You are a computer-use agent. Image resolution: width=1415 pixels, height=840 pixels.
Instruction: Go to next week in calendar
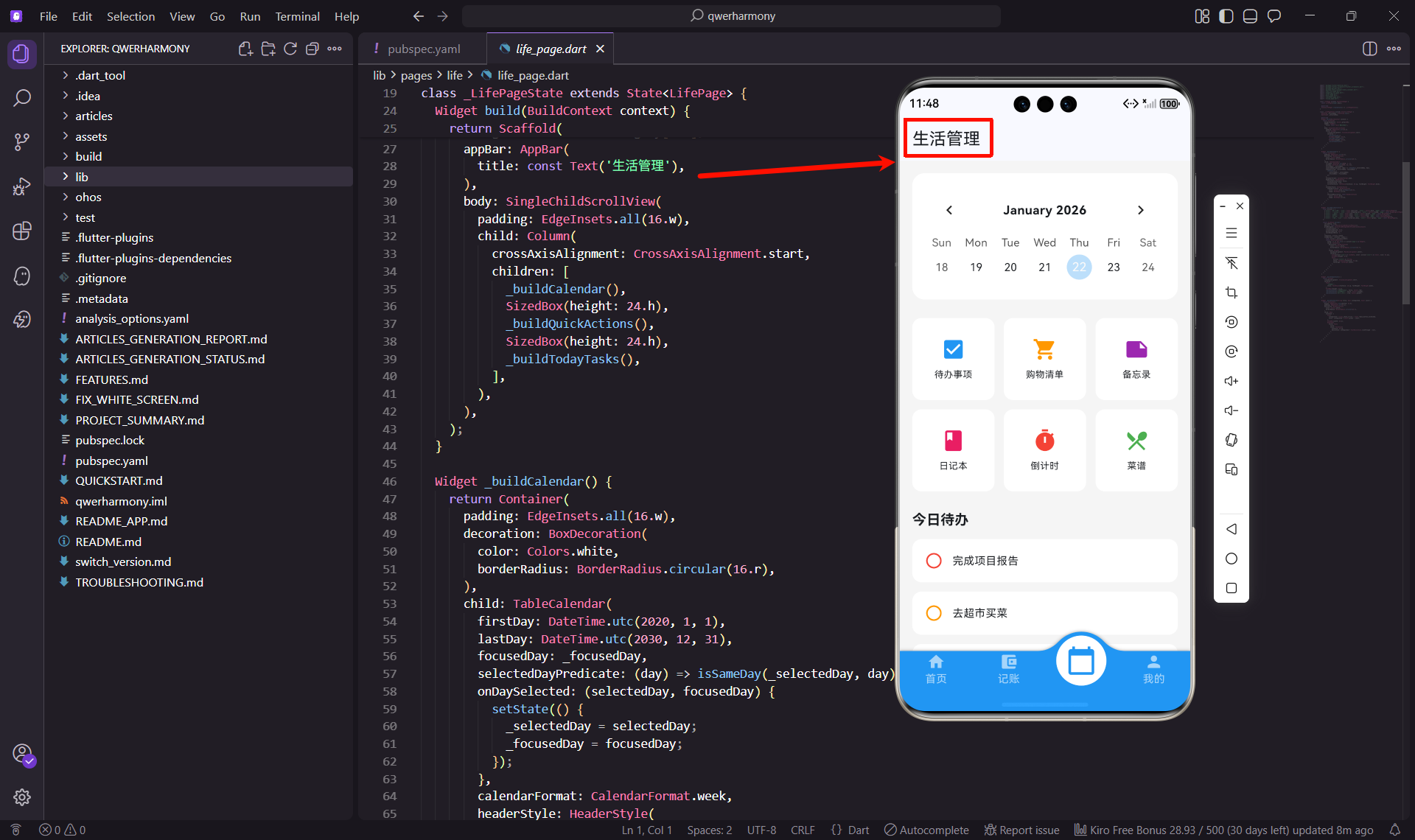[1140, 210]
